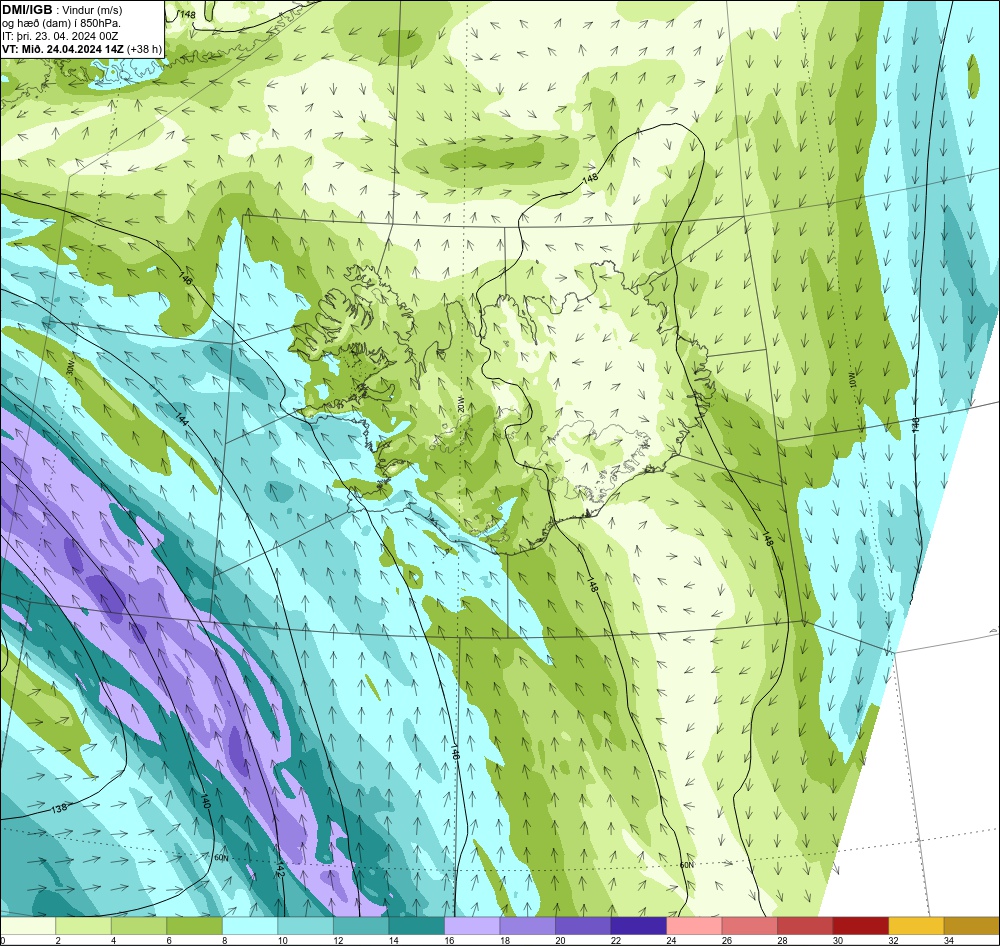1000x946 pixels.
Task: Select the violet 20–22 m/s legend swatch
Action: [583, 925]
